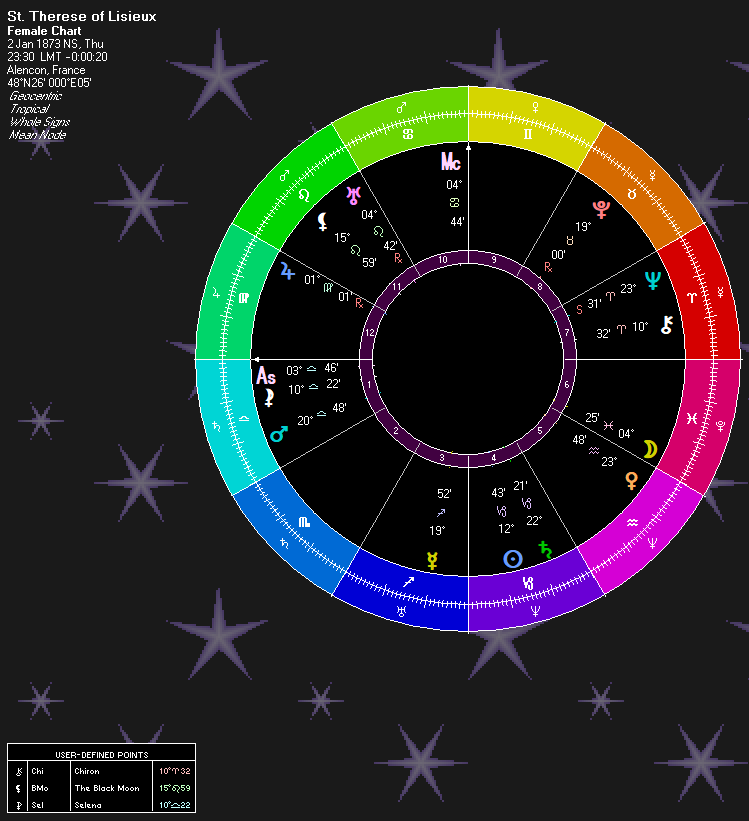This screenshot has width=749, height=821.
Task: Click the orange Venus glyph
Action: [632, 481]
